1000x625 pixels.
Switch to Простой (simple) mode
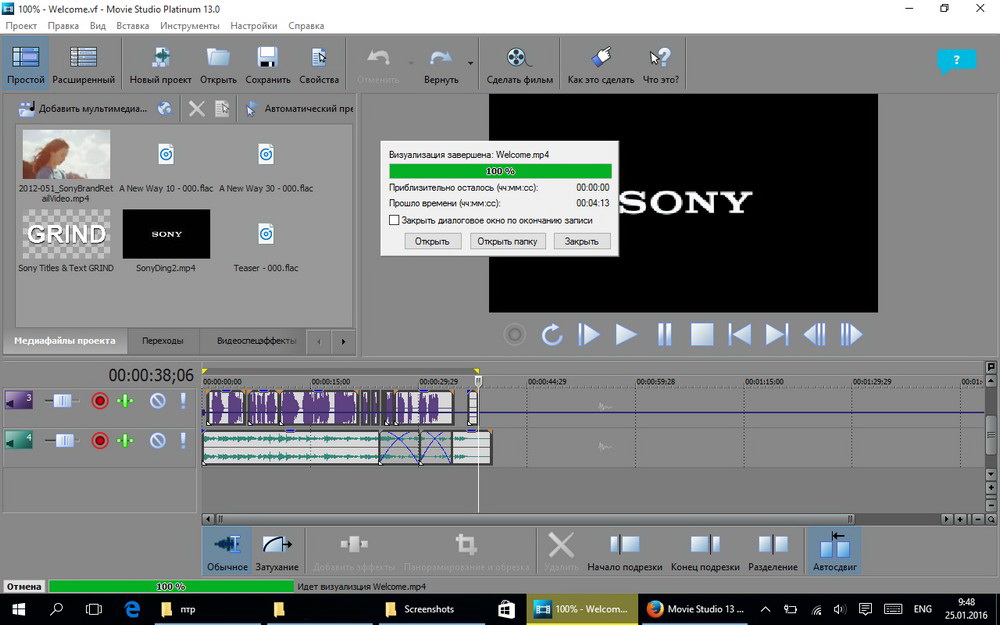26,63
